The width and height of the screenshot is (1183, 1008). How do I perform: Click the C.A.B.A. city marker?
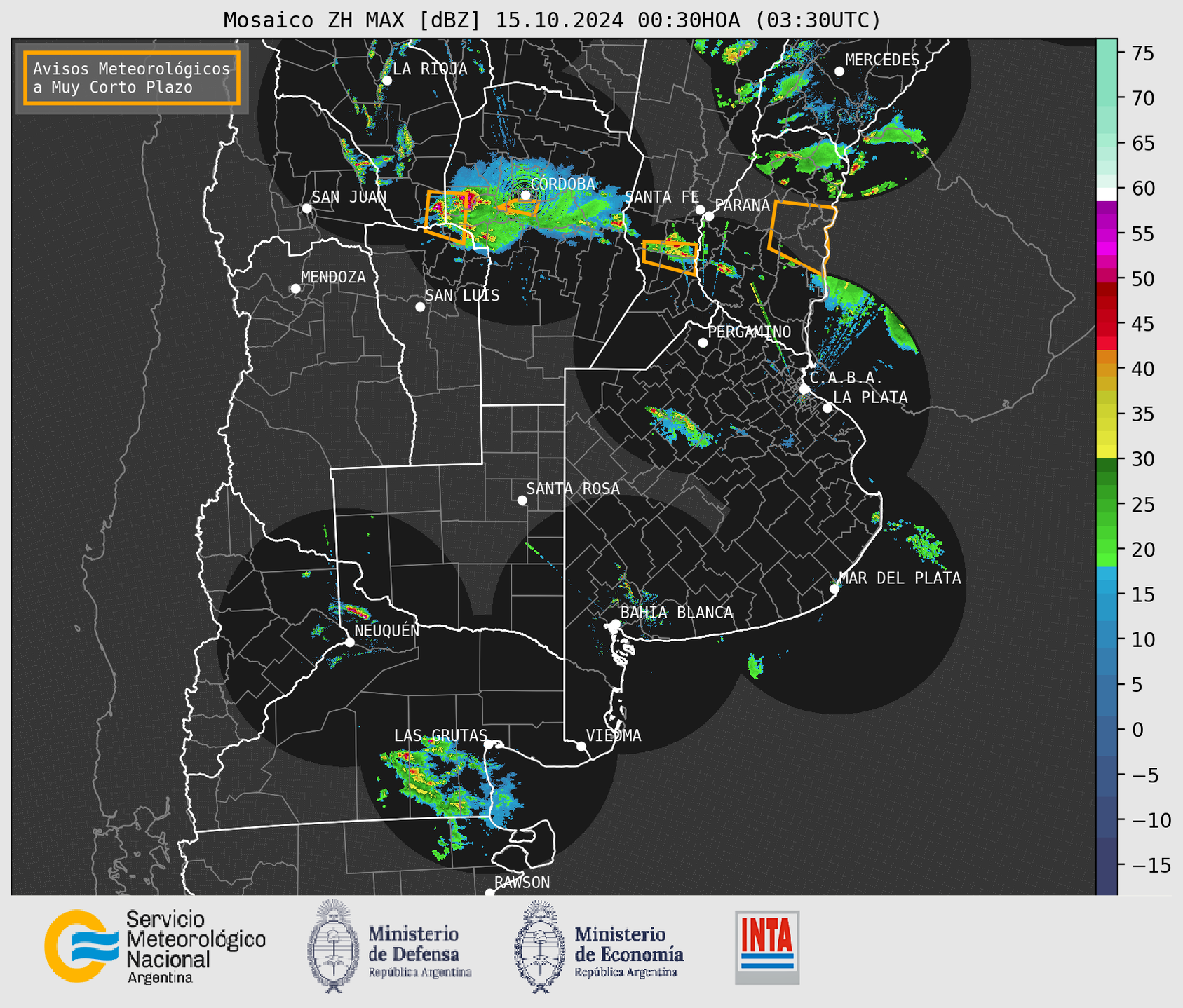point(804,388)
